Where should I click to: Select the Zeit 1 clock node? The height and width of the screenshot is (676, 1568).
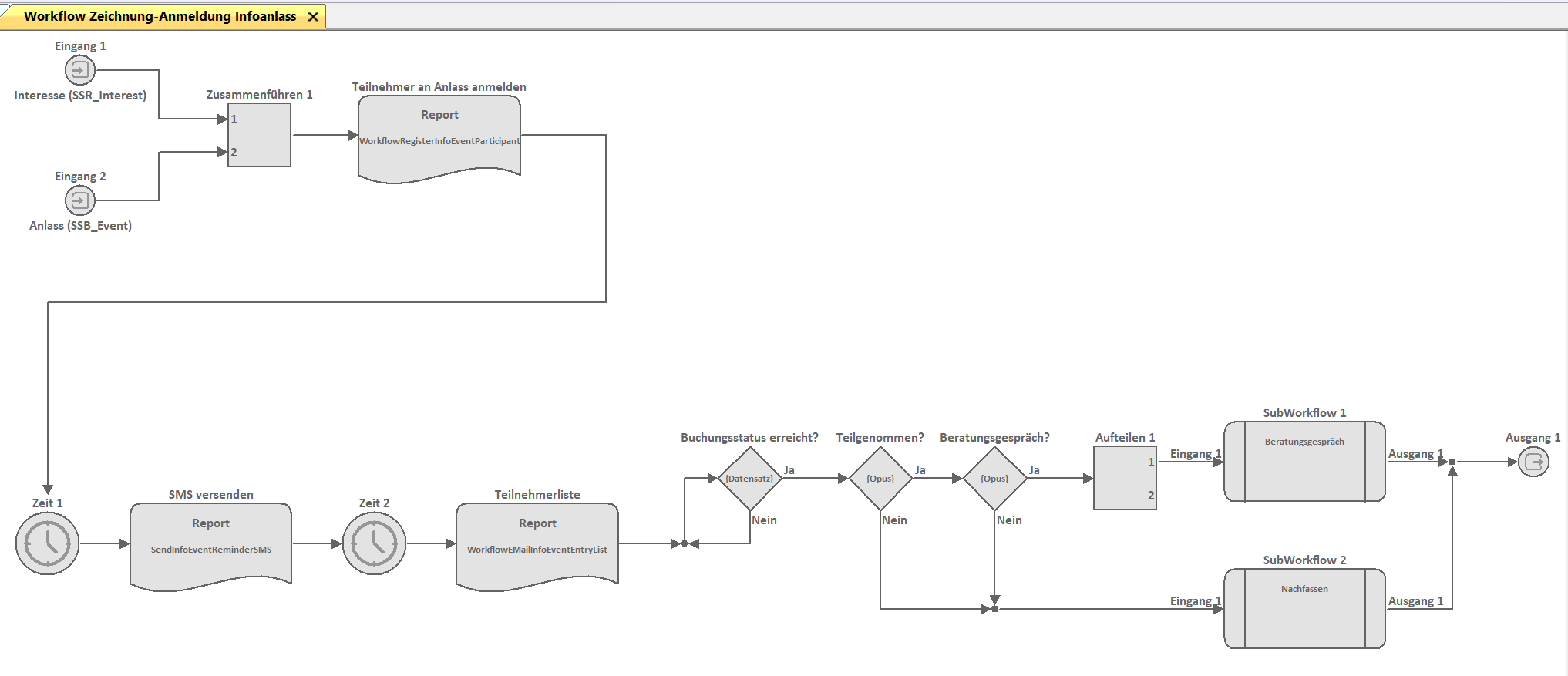point(47,543)
